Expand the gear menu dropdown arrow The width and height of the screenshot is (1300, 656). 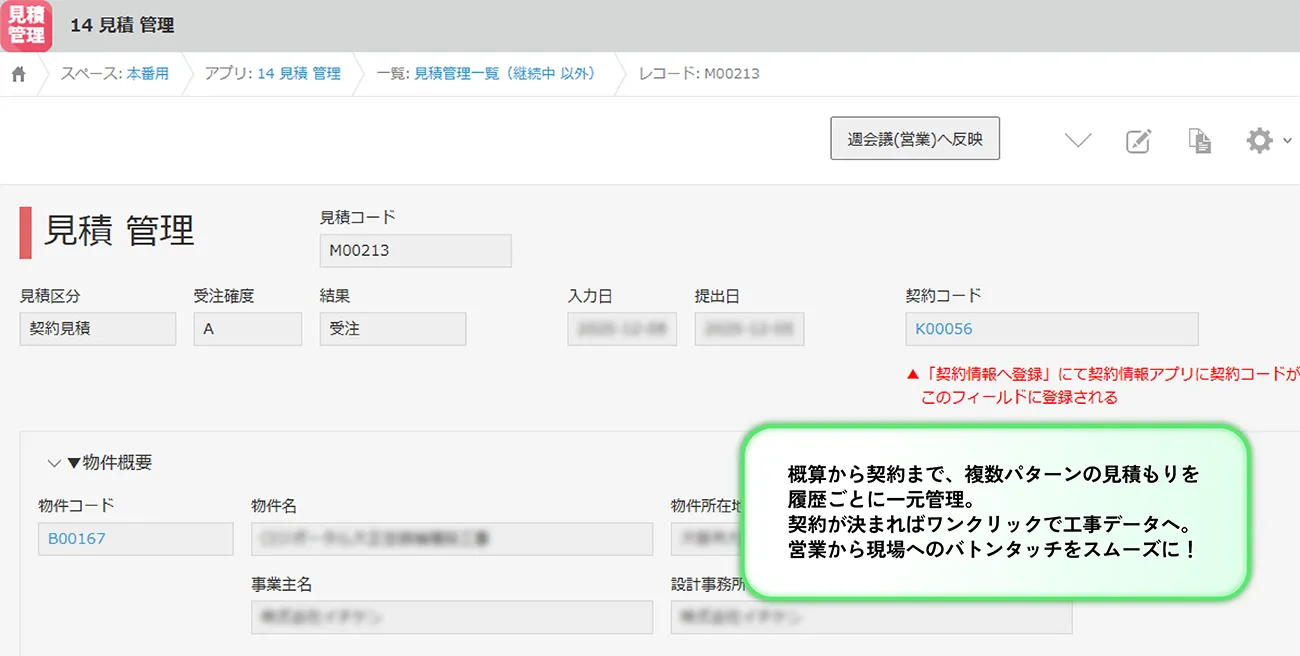tap(1286, 141)
